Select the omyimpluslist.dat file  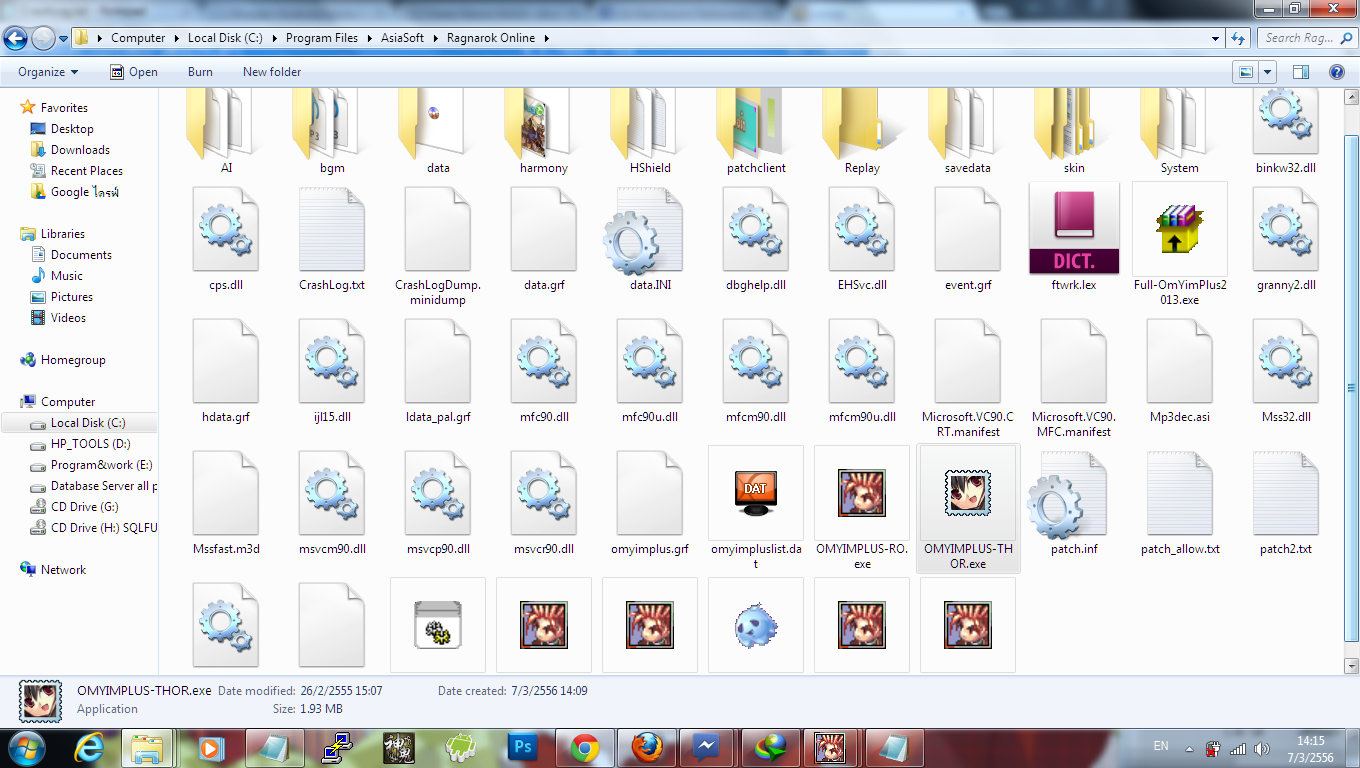(756, 508)
